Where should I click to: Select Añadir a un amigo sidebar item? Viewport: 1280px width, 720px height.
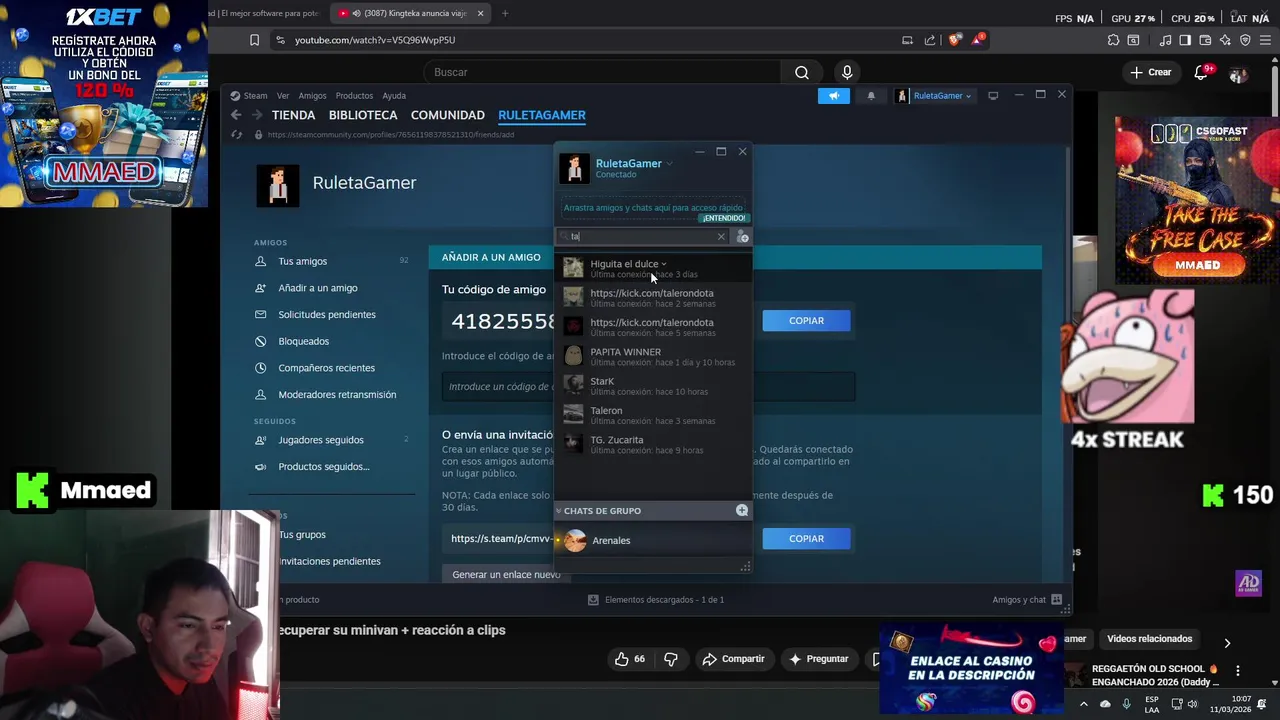coord(318,288)
